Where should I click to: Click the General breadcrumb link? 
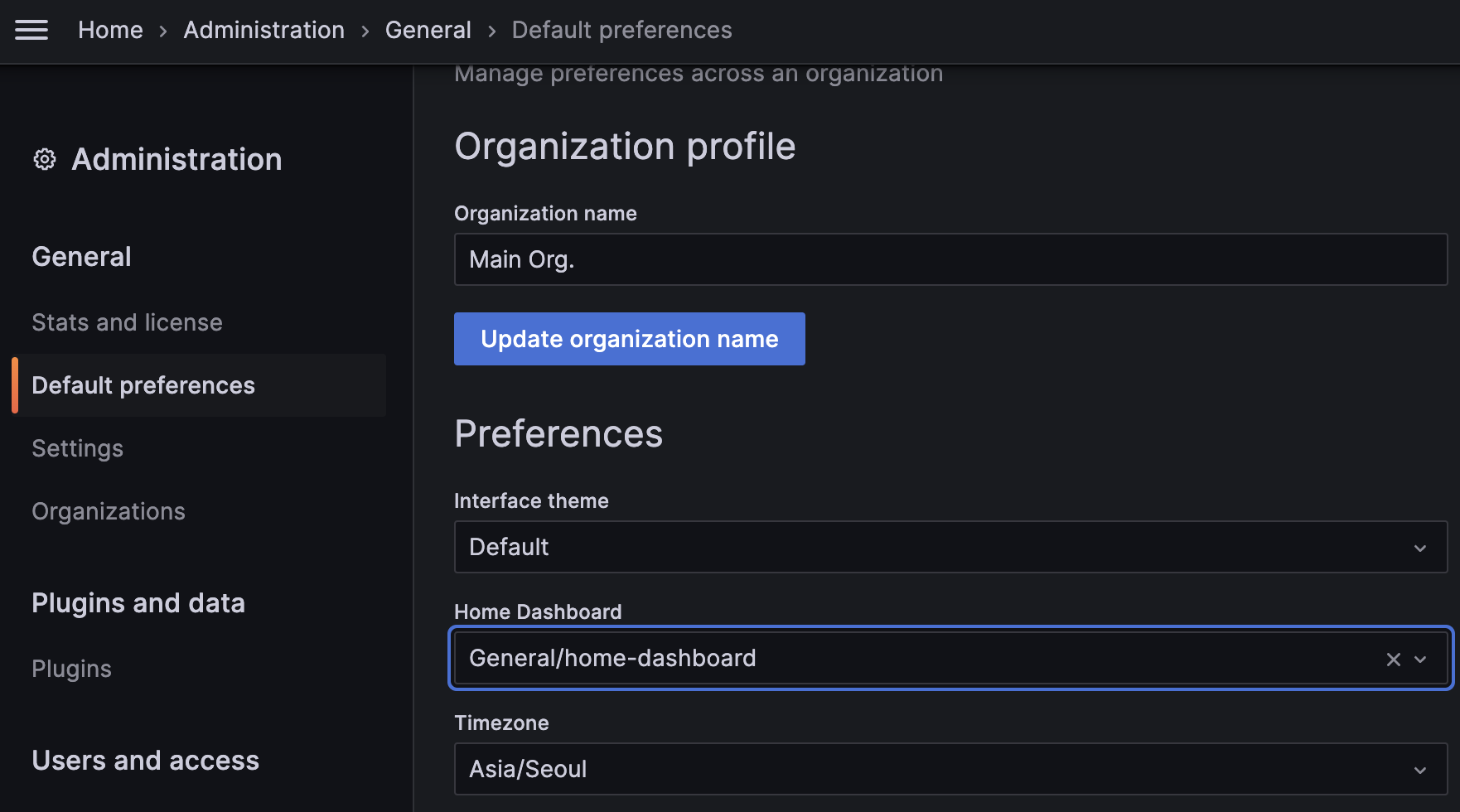(428, 31)
